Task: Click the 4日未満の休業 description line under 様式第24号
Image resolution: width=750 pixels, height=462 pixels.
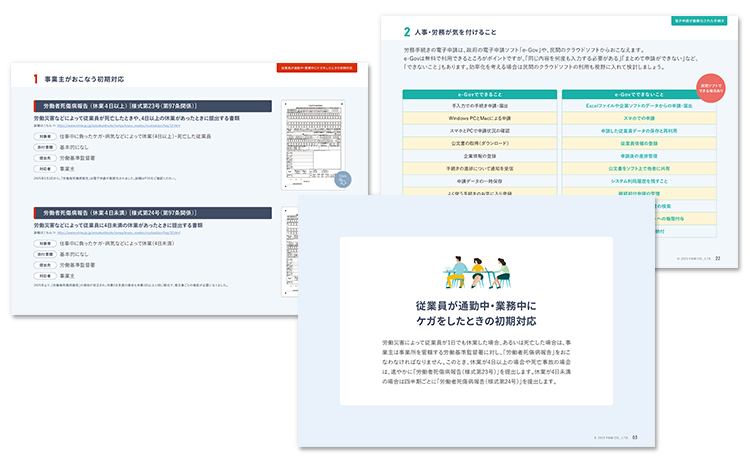Action: click(118, 225)
